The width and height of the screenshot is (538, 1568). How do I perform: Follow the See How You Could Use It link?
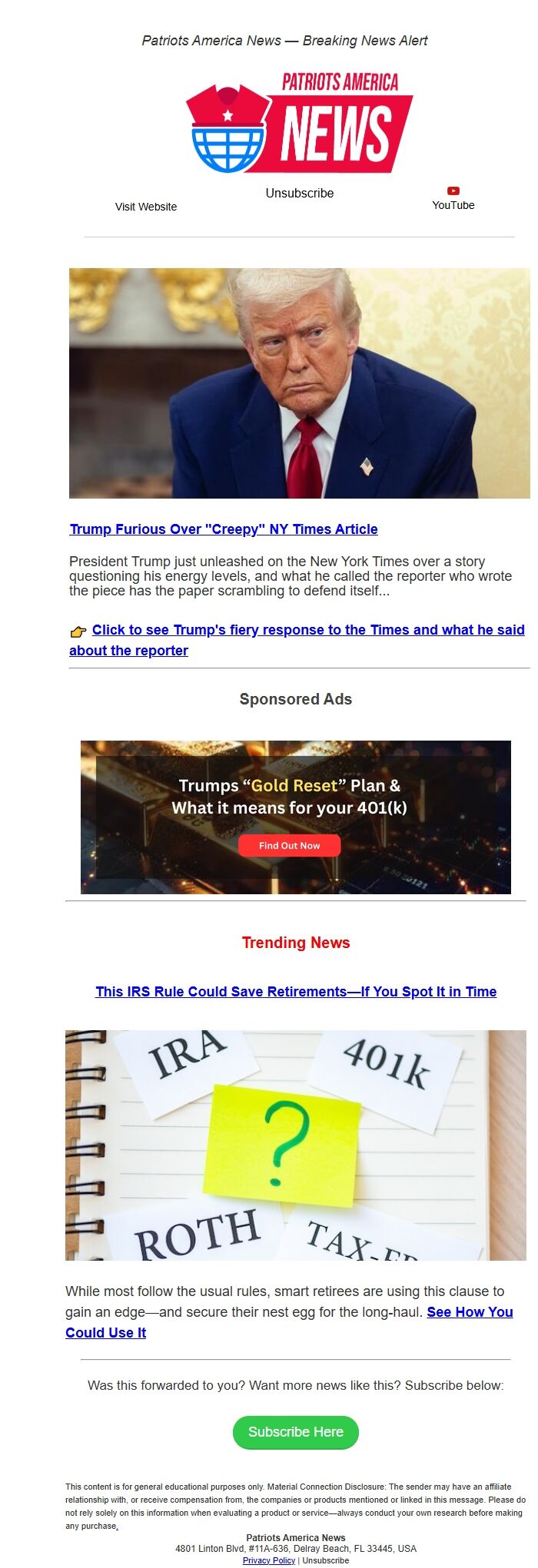click(x=289, y=1322)
